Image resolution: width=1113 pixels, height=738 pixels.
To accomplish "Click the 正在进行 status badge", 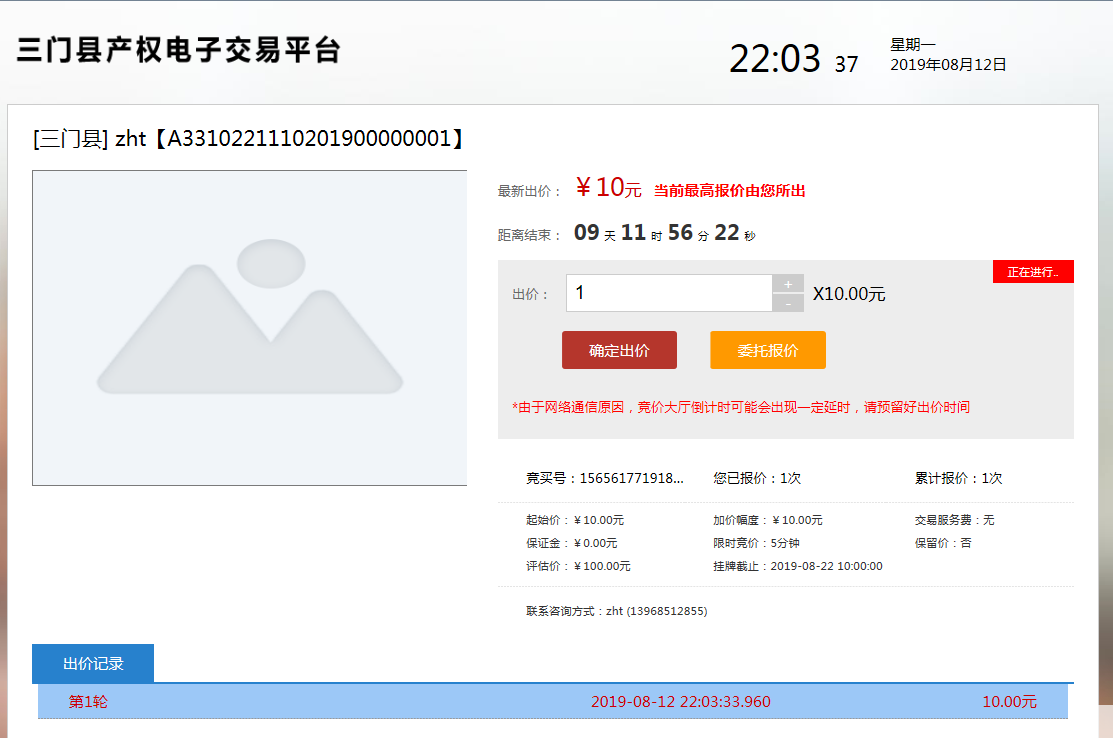I will coord(1033,272).
